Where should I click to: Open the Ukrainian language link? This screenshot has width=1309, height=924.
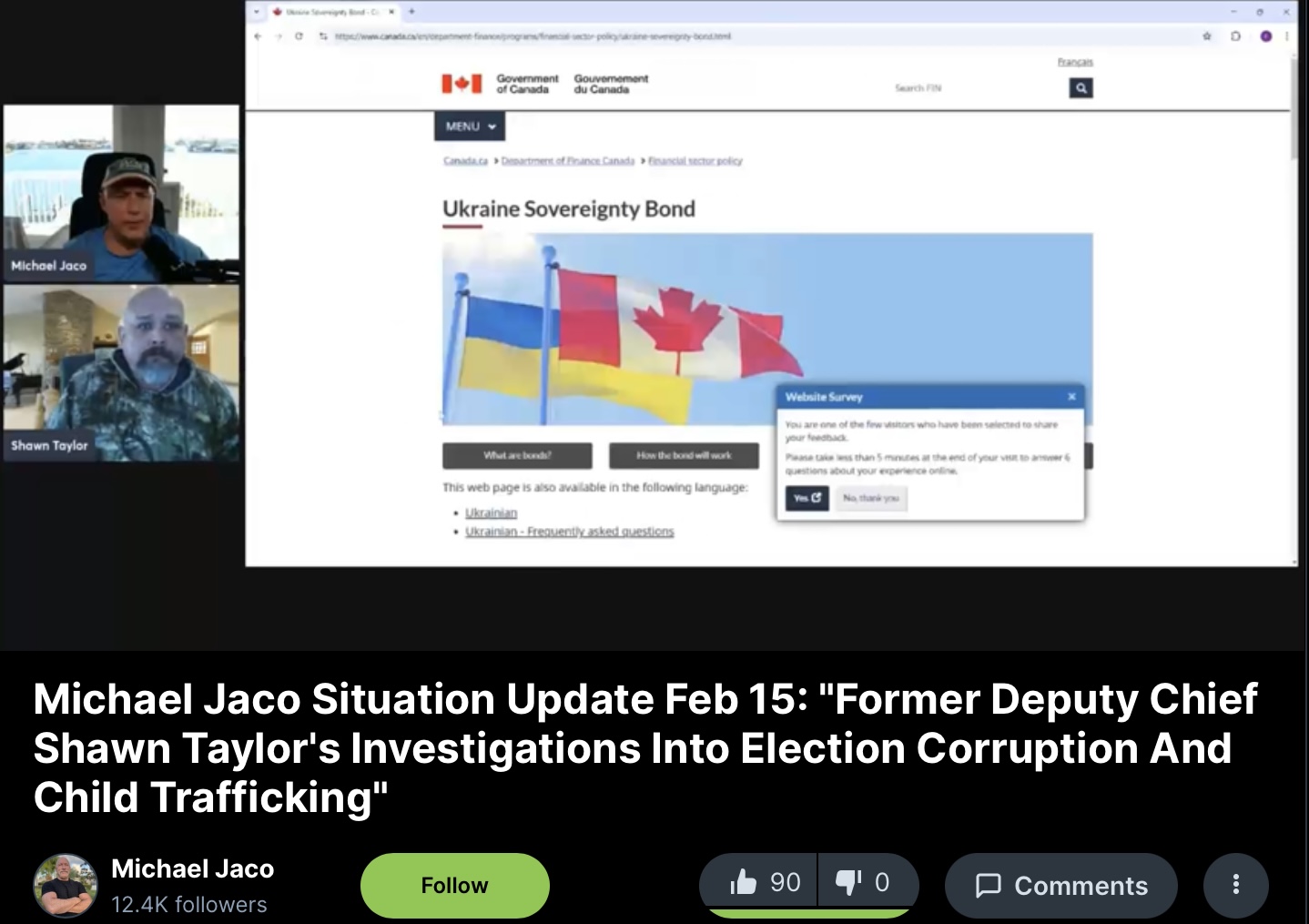491,513
